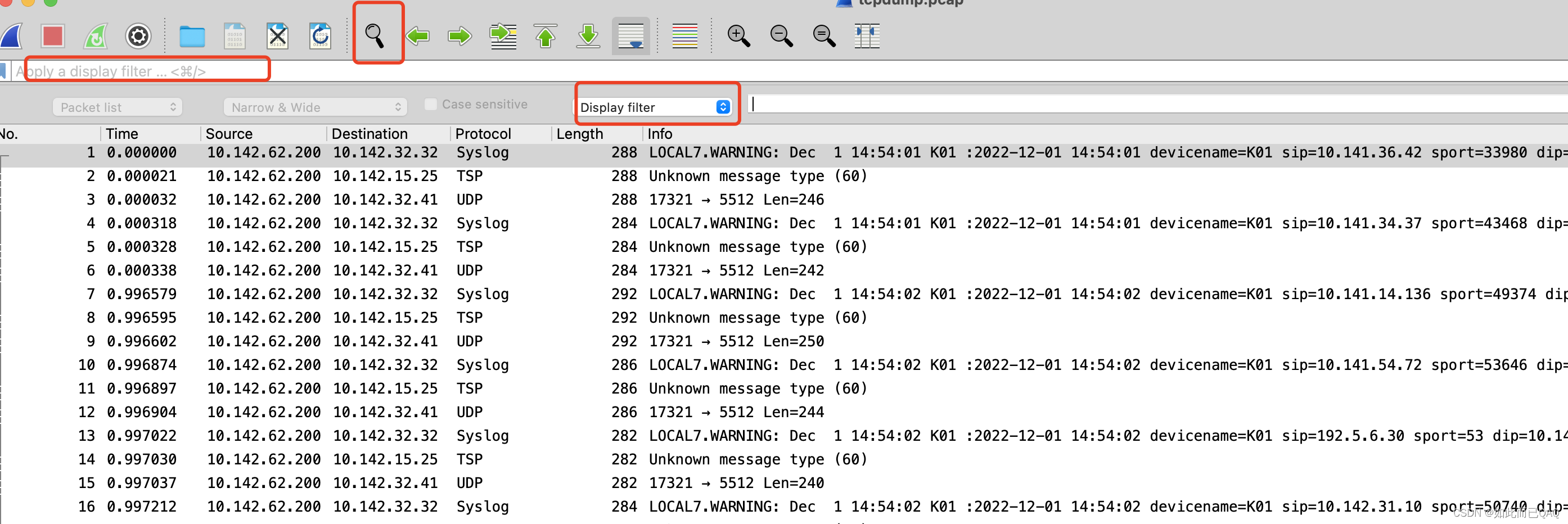This screenshot has width=1568, height=524.
Task: Open a capture file via the folder icon
Action: pos(192,36)
